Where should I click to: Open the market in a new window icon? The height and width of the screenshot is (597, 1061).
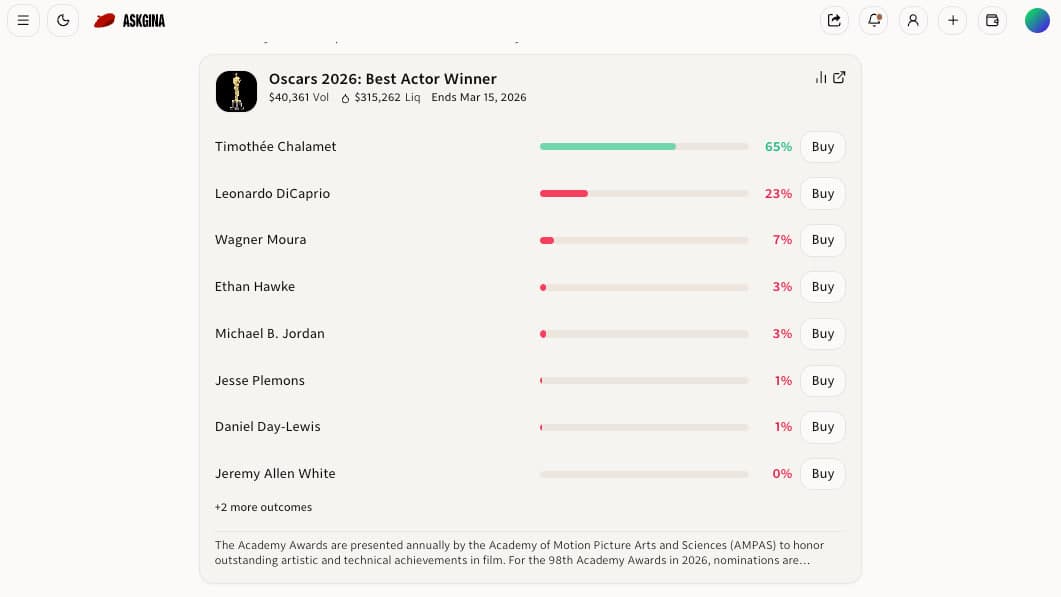coord(840,78)
